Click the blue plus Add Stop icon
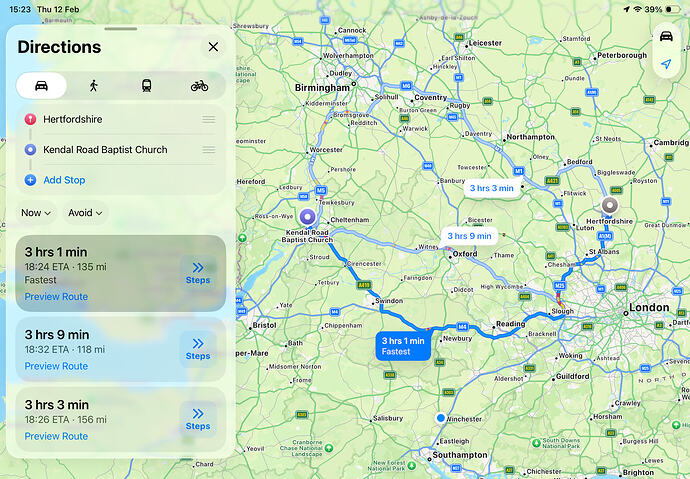This screenshot has height=479, width=690. point(30,180)
